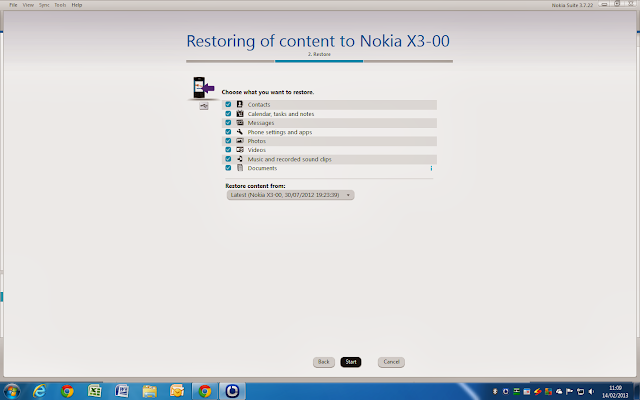Click the wrench icon for Phone settings and apps
This screenshot has height=400, width=640.
pos(240,131)
